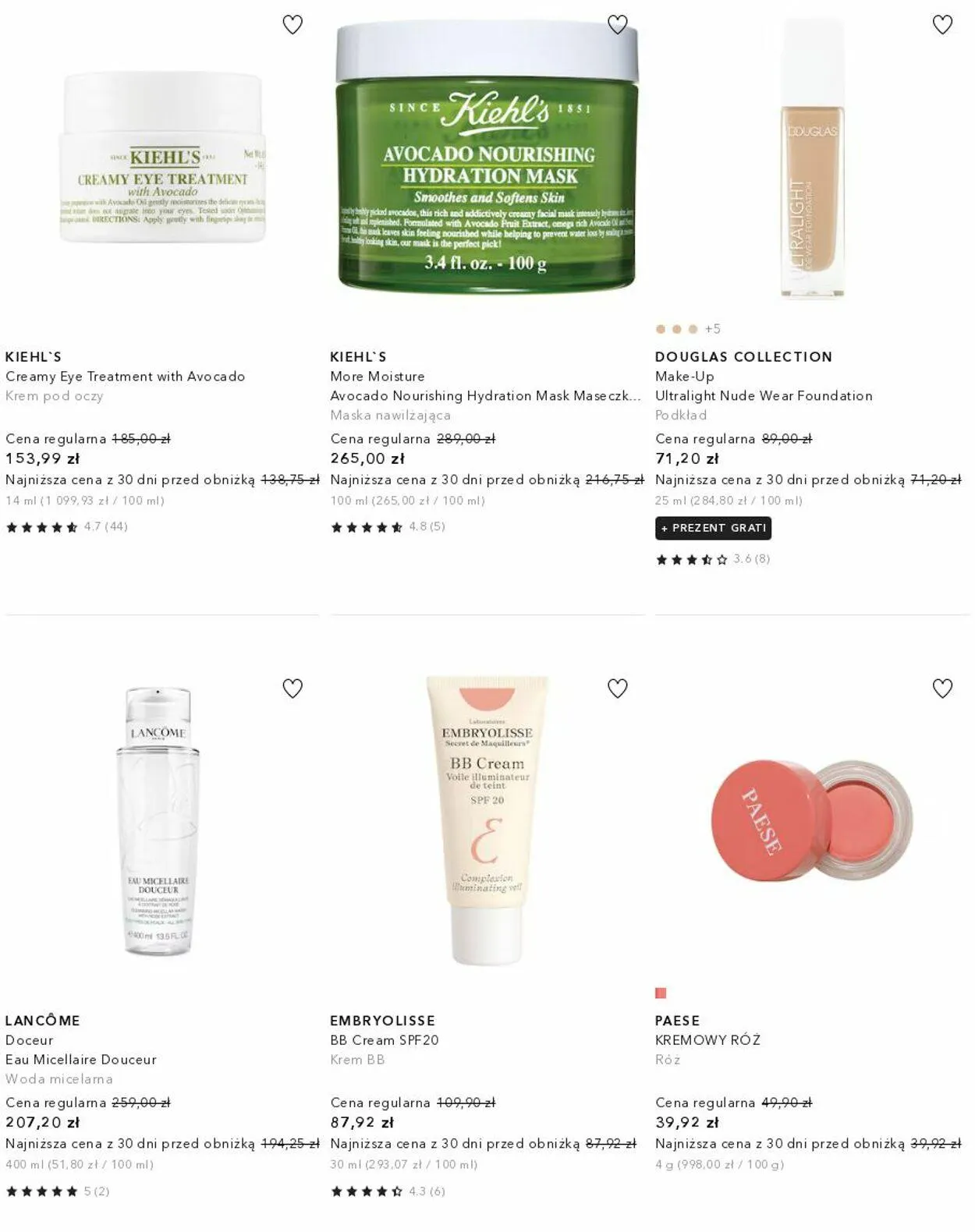The height and width of the screenshot is (1232, 975).
Task: View the 3.6 star rating of Douglas foundation
Action: pyautogui.click(x=713, y=559)
